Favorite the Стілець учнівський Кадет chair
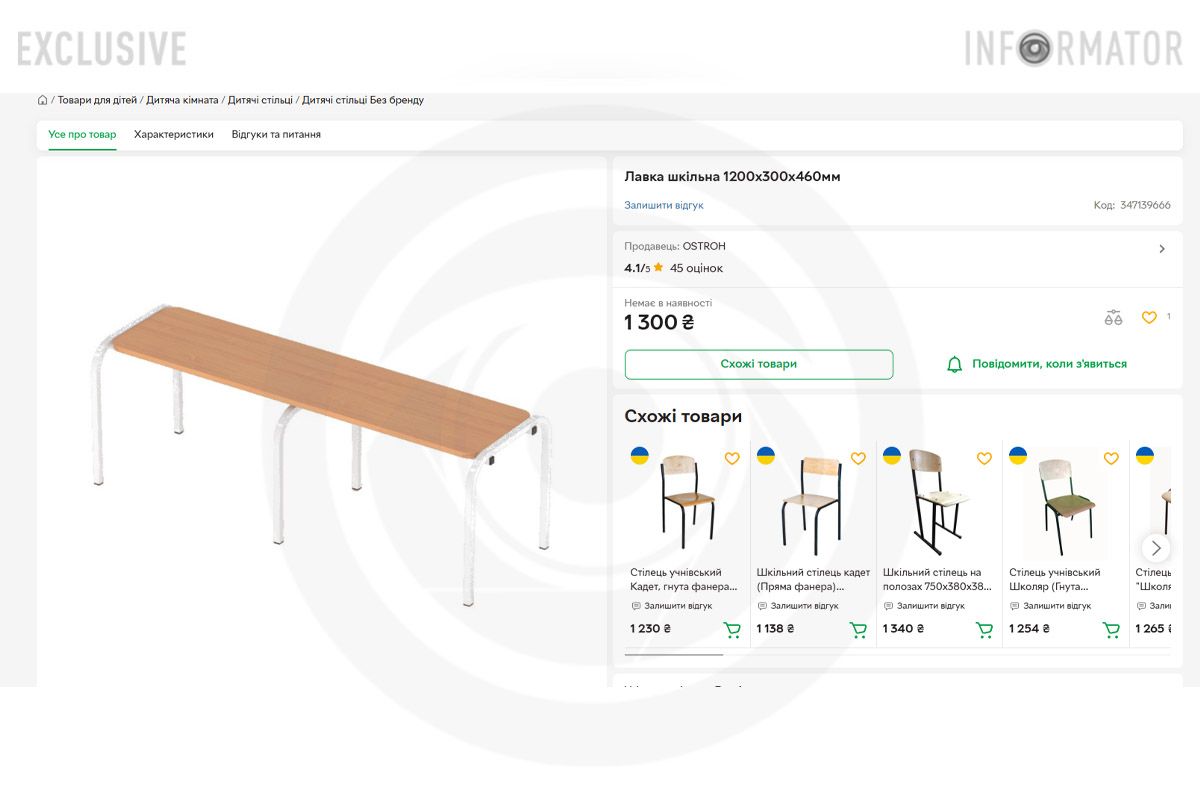 [732, 459]
